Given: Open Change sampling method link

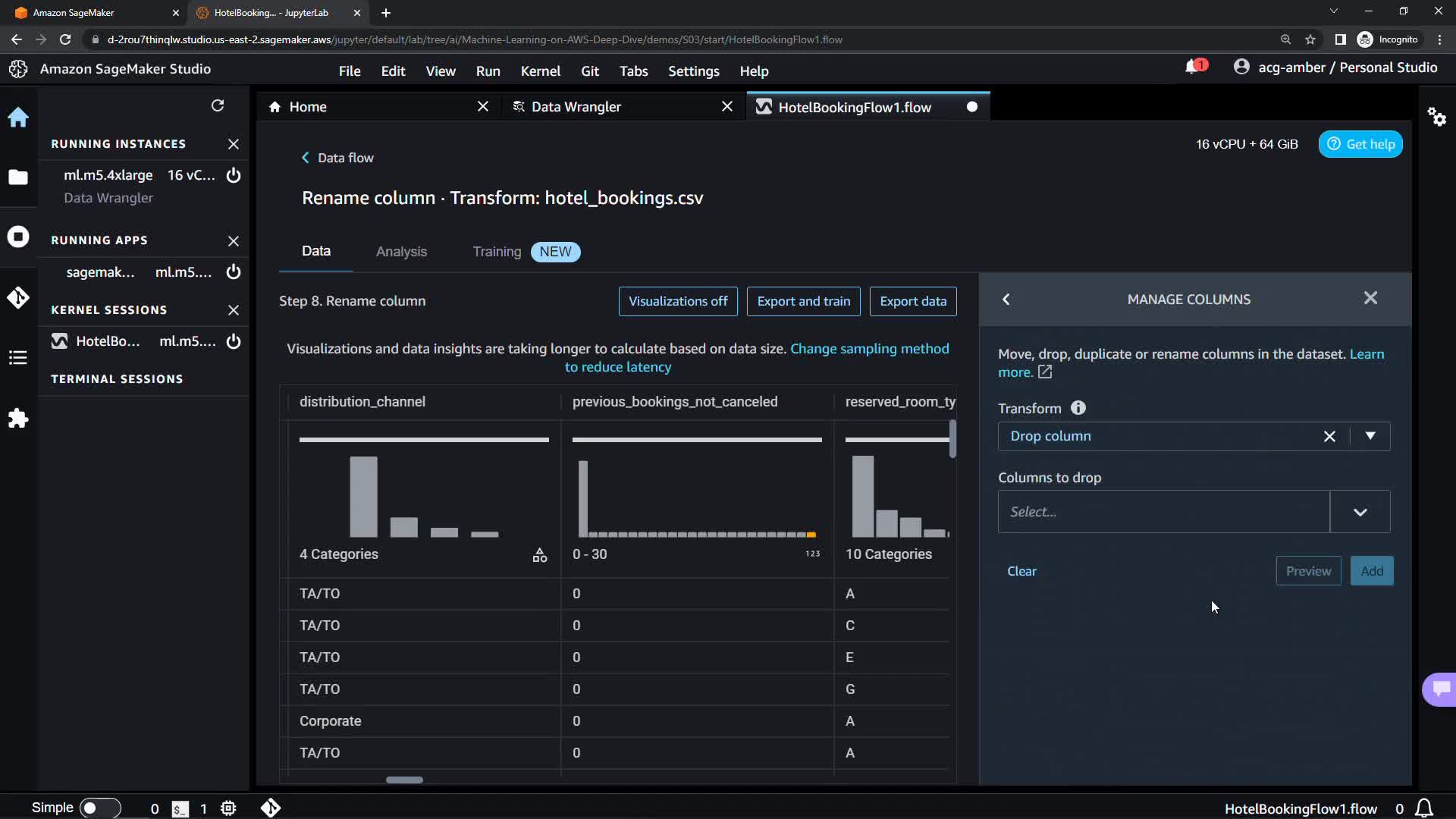Looking at the screenshot, I should coord(869,349).
